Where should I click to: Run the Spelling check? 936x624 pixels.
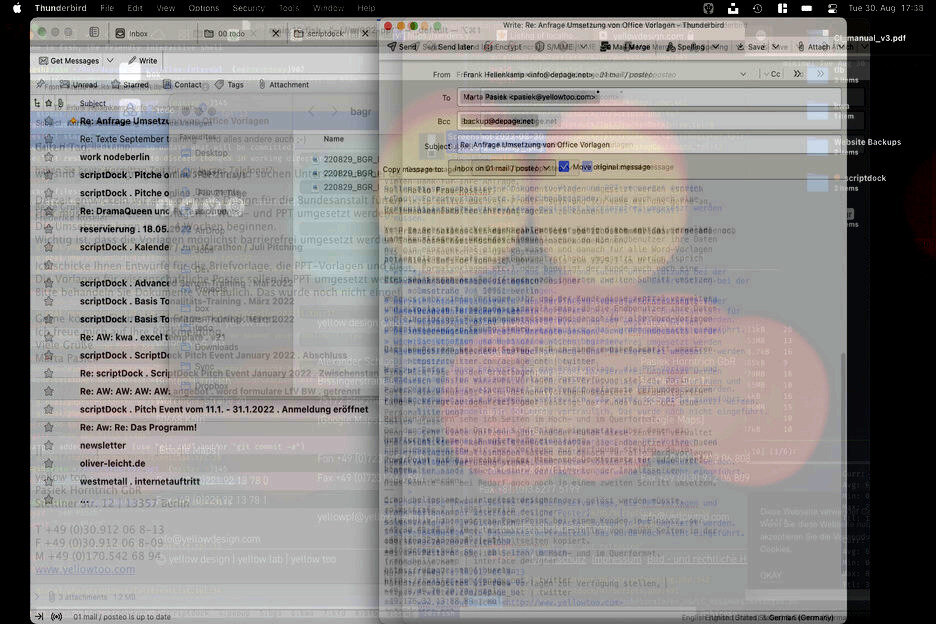[x=686, y=47]
